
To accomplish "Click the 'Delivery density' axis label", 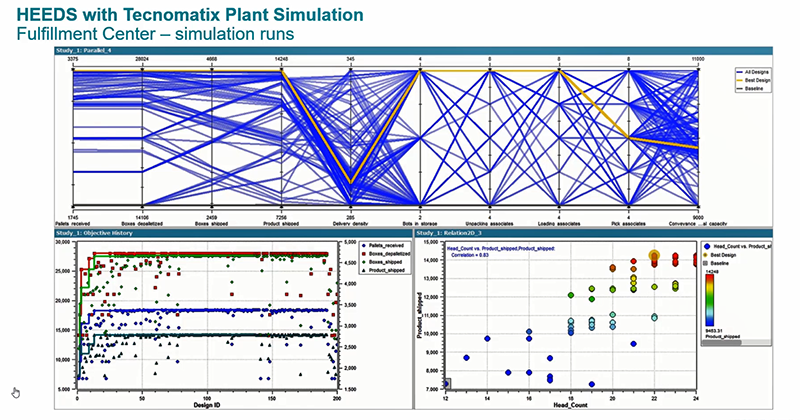I will [x=351, y=224].
